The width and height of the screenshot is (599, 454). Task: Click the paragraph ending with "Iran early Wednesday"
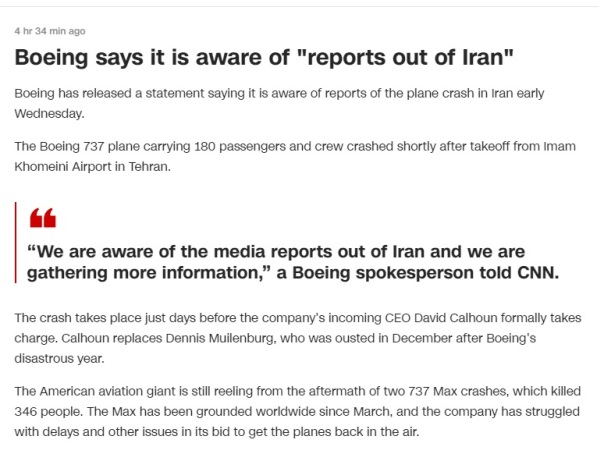click(279, 103)
